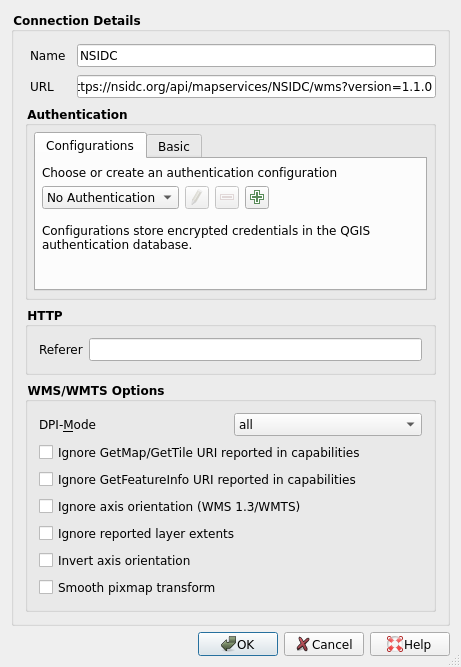
Task: Click the remove authentication configuration minus icon
Action: pos(227,197)
